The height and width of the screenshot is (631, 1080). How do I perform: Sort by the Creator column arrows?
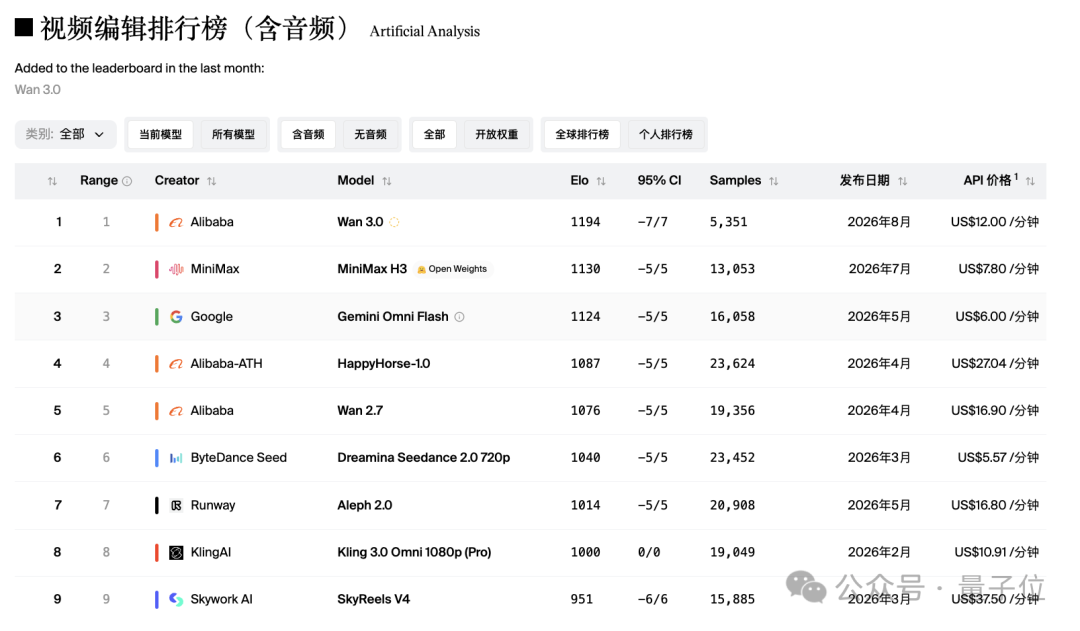click(211, 181)
